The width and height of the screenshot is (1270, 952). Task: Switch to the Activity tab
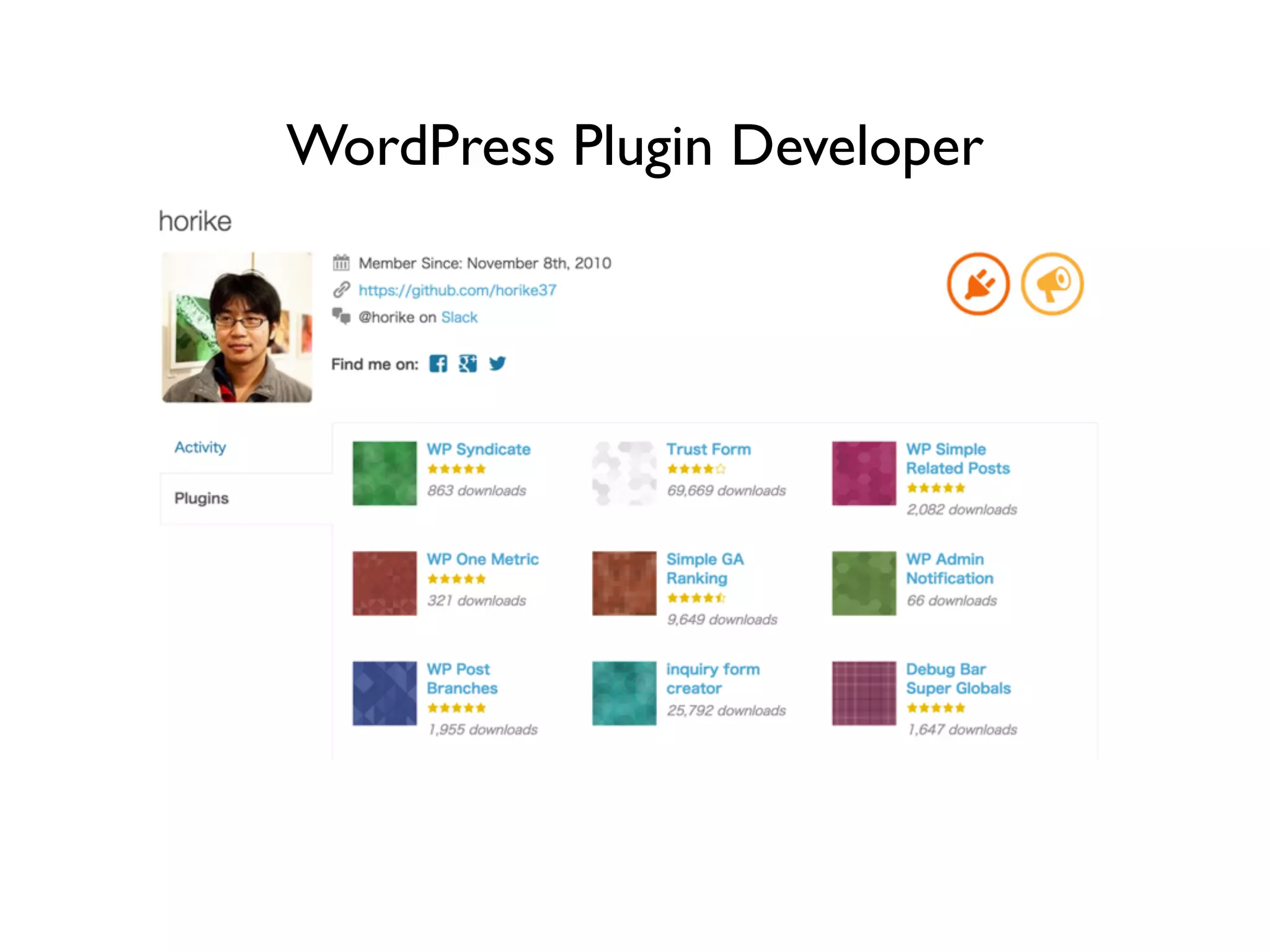coord(200,447)
